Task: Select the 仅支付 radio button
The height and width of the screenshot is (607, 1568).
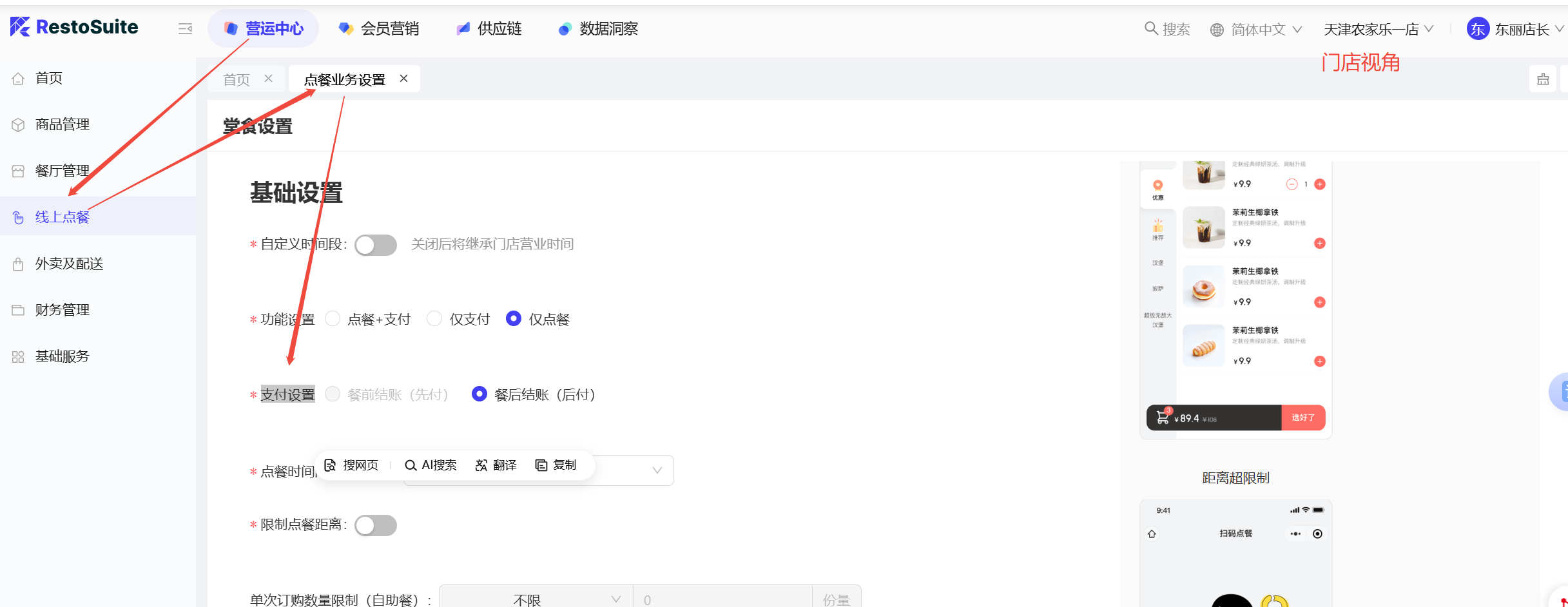Action: [434, 319]
